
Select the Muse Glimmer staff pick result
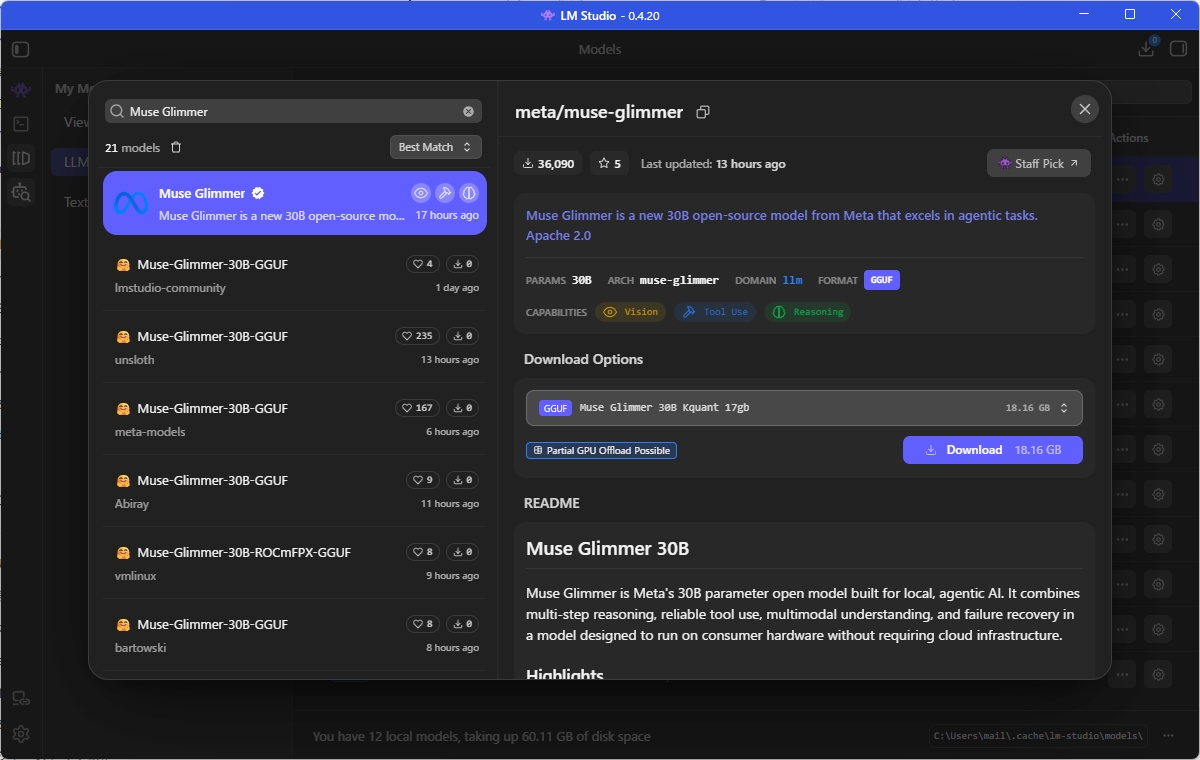tap(295, 203)
